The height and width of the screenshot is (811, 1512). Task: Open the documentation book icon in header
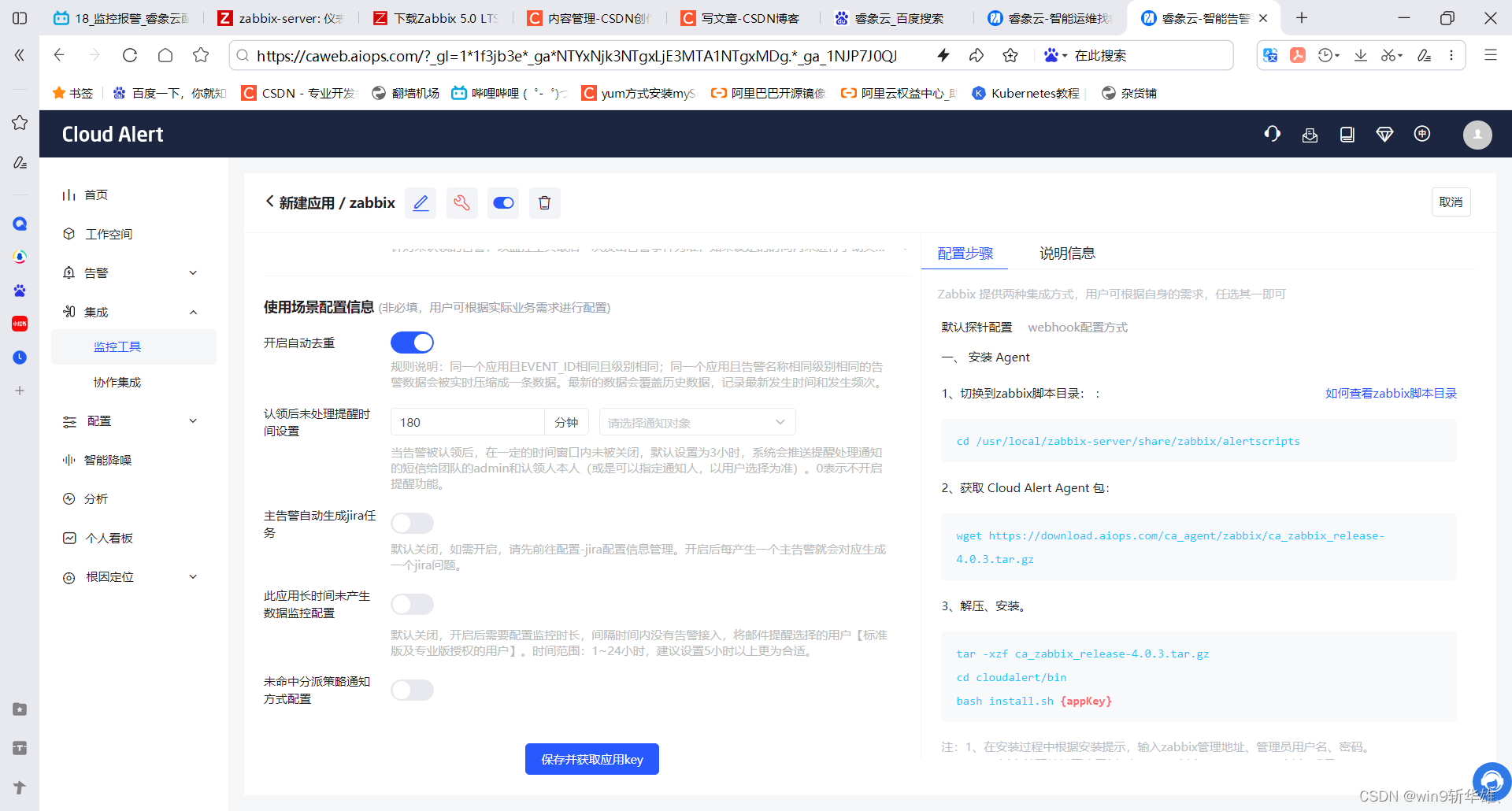[1347, 135]
